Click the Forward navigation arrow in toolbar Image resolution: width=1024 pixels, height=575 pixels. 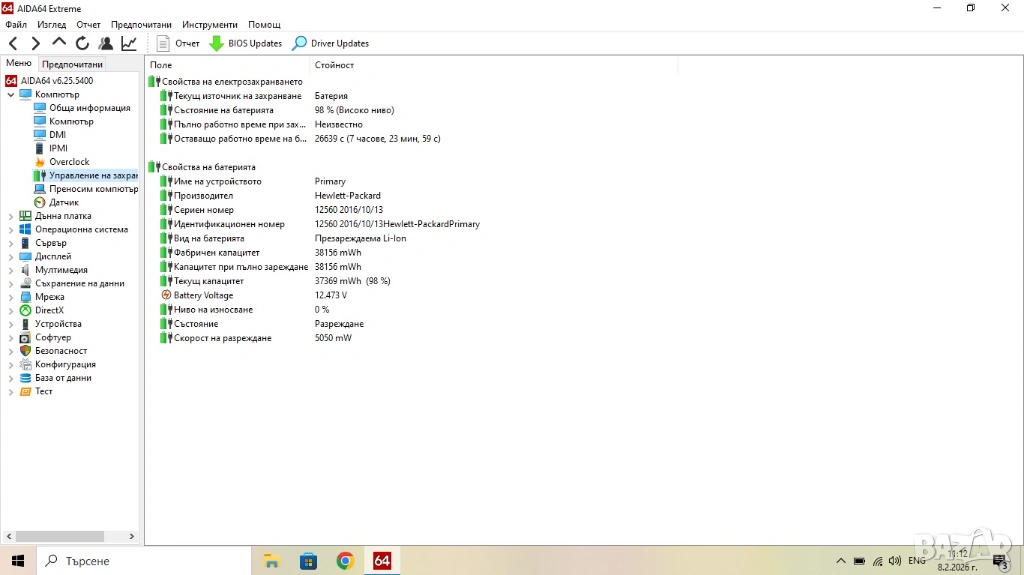[36, 43]
